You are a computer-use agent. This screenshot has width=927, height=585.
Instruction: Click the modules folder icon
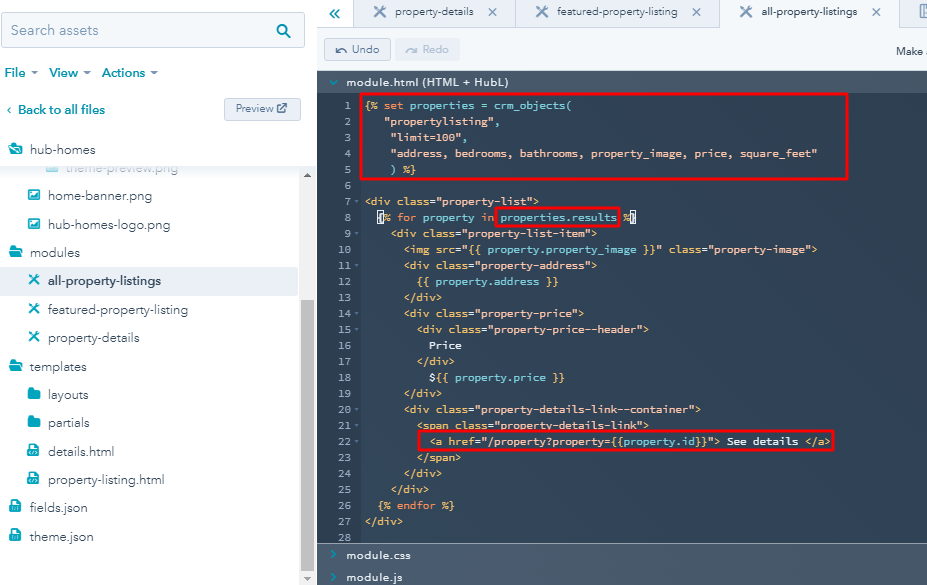point(16,253)
